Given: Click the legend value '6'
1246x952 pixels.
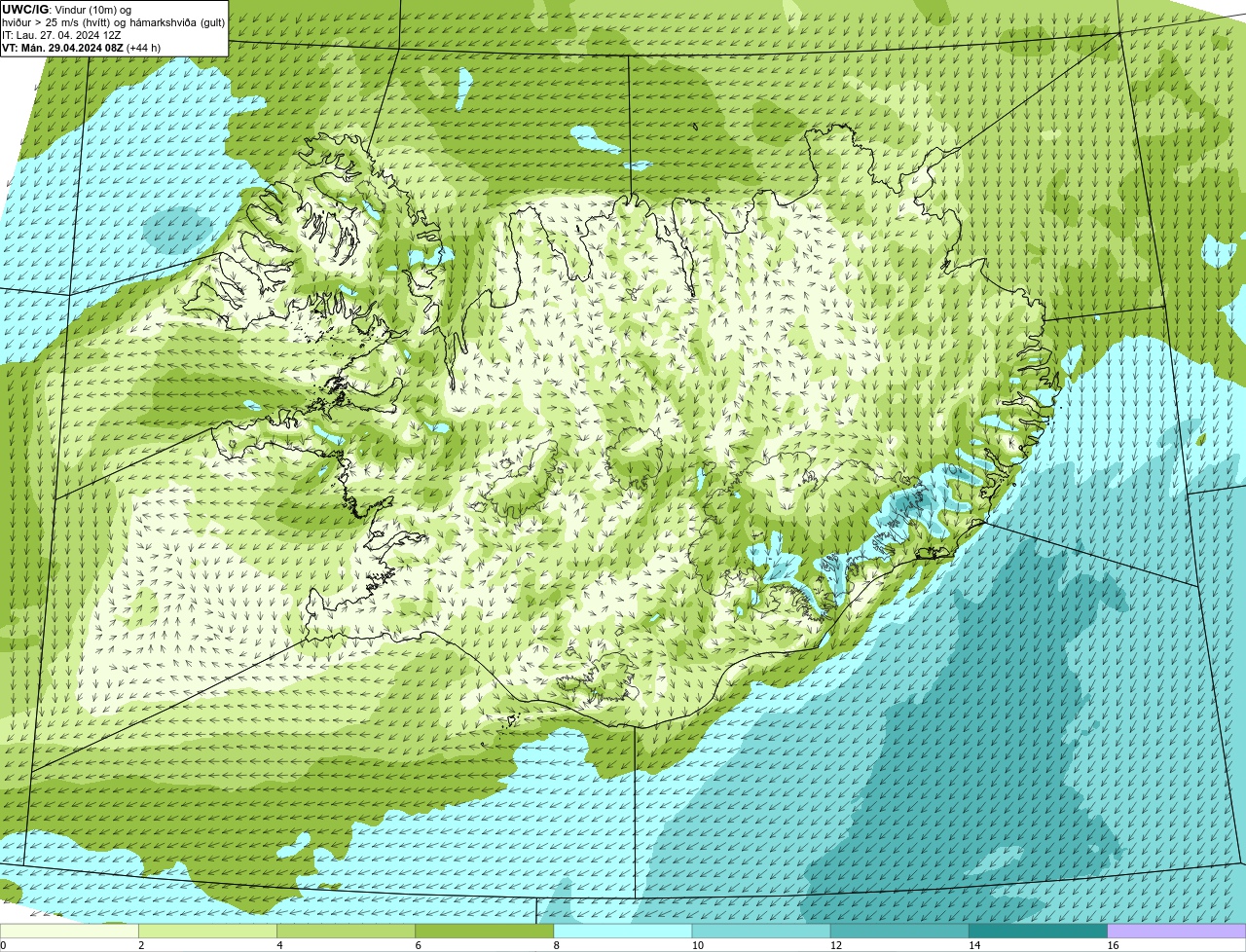Looking at the screenshot, I should click(x=418, y=945).
